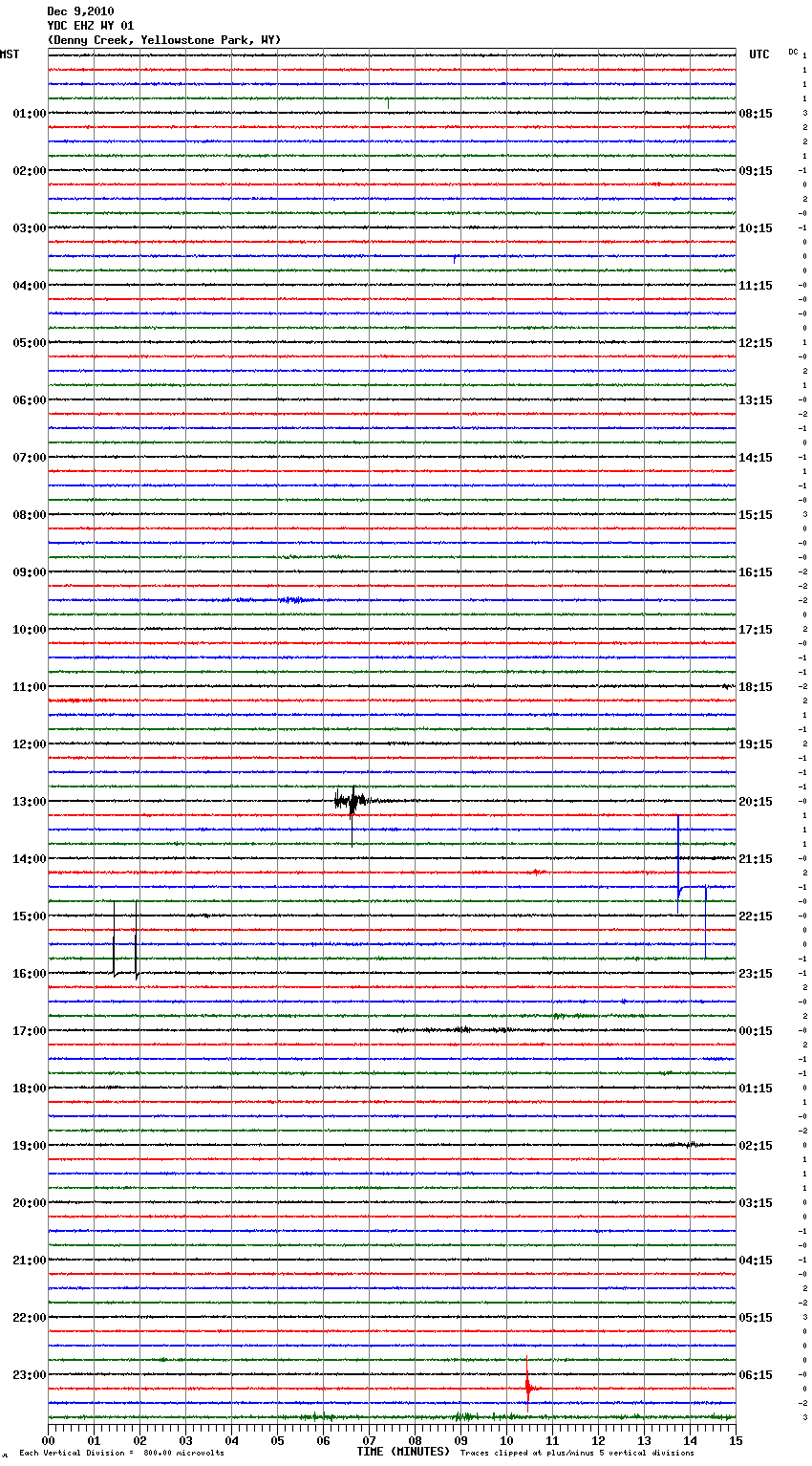This screenshot has width=812, height=1466.
Task: Click the "12:15" UTC time label
Action: (x=756, y=343)
